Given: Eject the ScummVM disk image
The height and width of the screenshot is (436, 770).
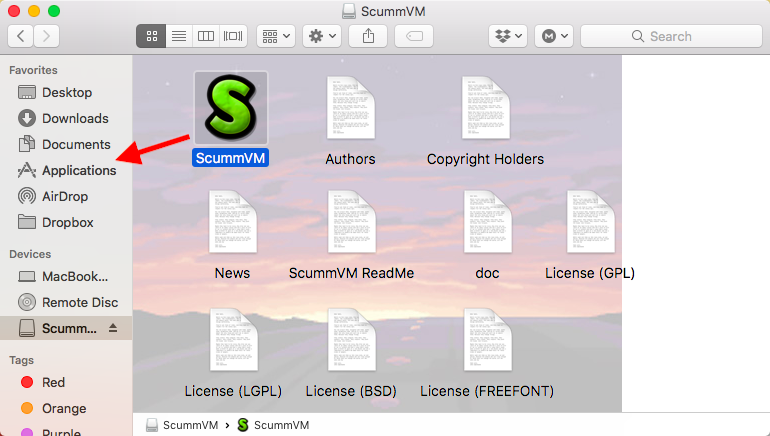Looking at the screenshot, I should [x=113, y=328].
